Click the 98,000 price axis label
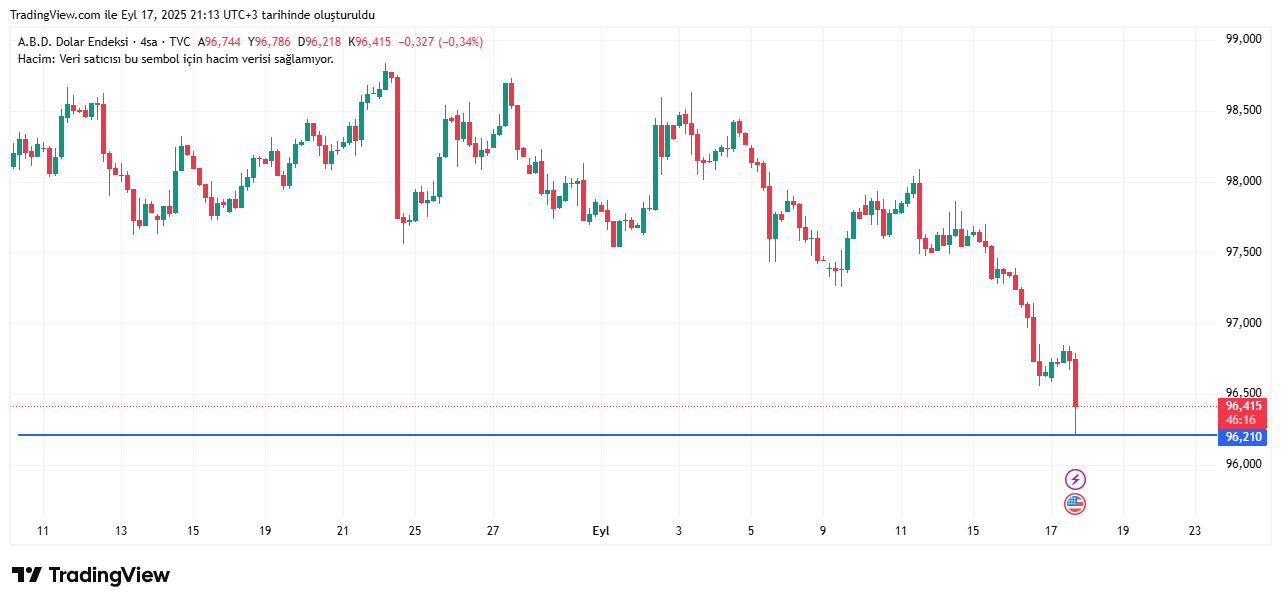1281x605 pixels. (1243, 181)
